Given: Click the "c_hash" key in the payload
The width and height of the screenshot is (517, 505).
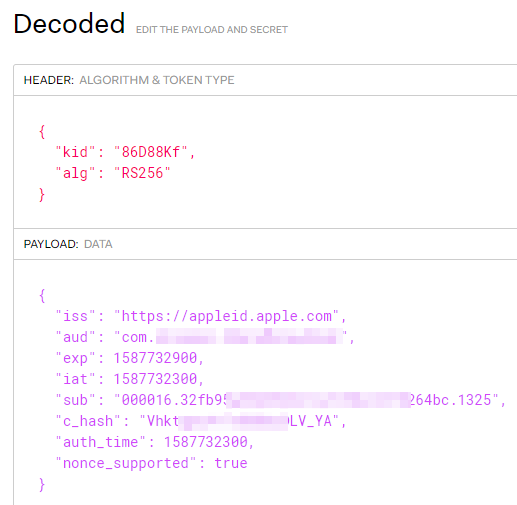Looking at the screenshot, I should pyautogui.click(x=88, y=421).
